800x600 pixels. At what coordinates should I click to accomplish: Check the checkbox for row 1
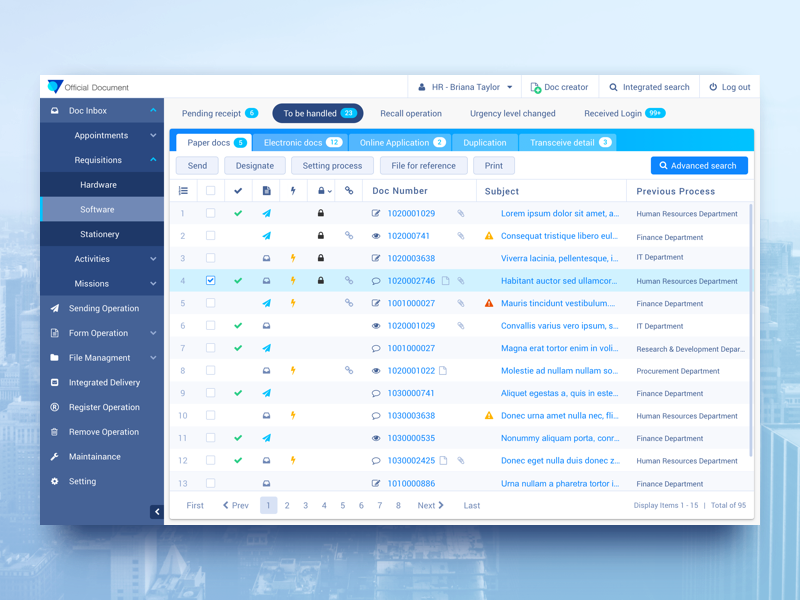[x=210, y=213]
